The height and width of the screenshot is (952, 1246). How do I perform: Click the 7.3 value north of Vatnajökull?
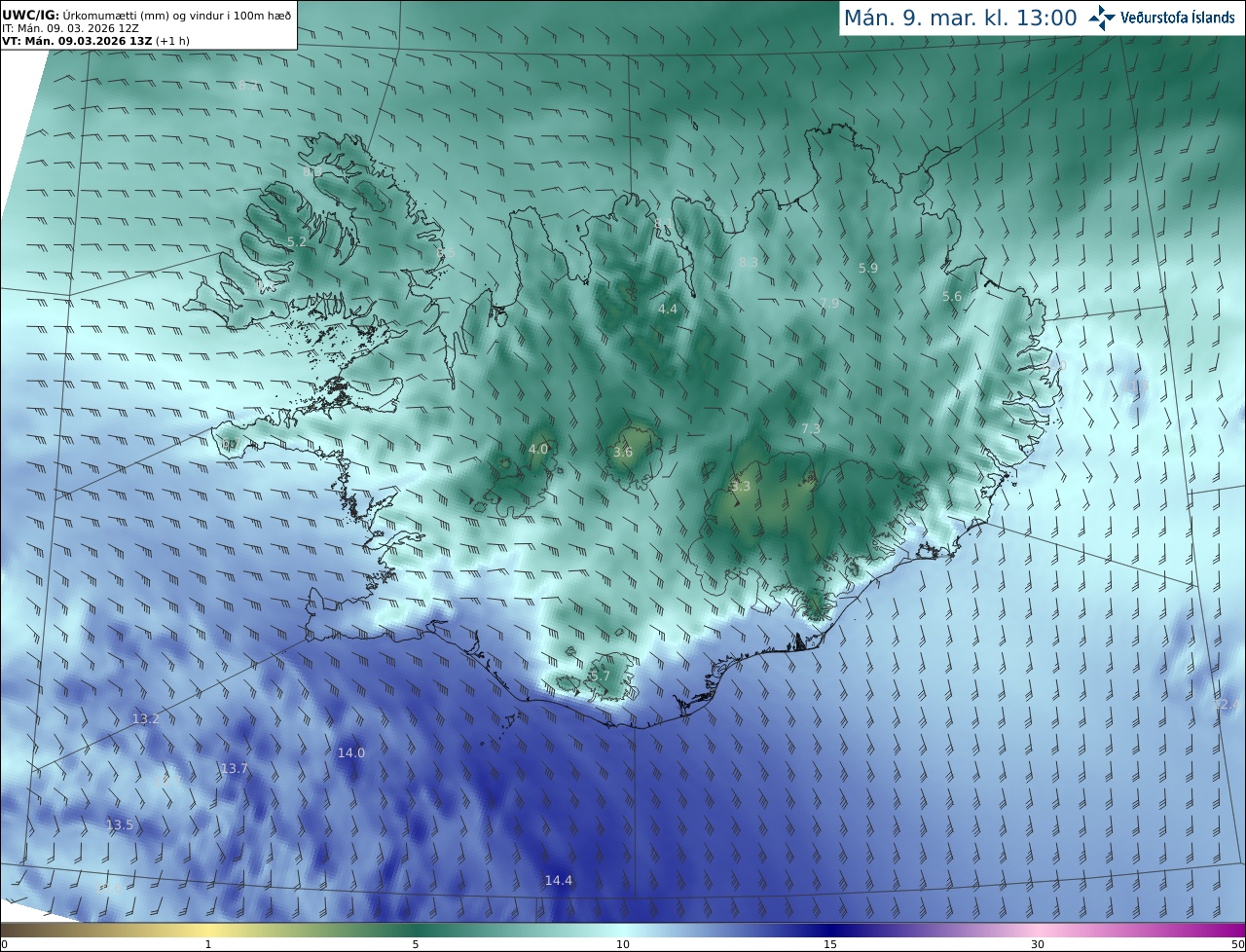tap(811, 428)
